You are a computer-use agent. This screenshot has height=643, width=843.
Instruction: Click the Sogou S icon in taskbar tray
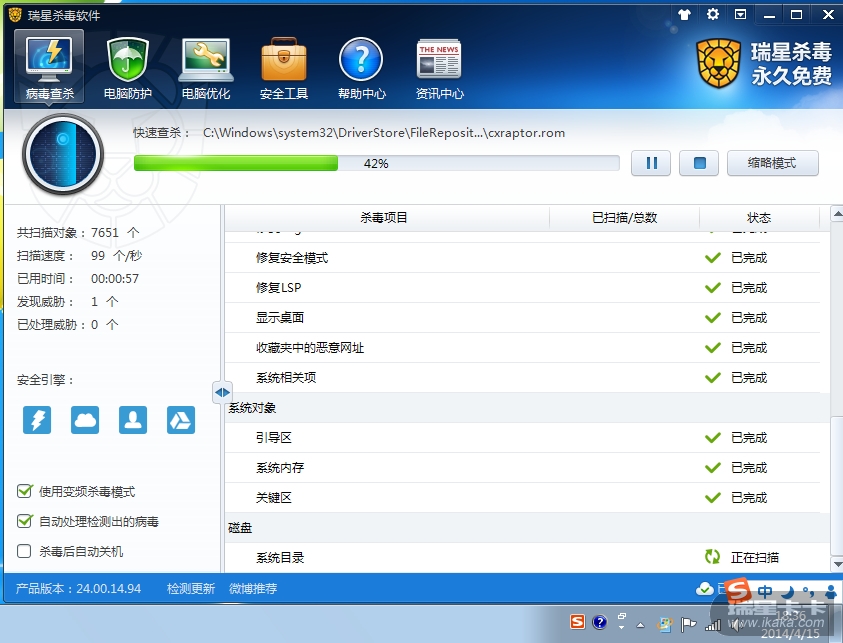click(x=577, y=623)
